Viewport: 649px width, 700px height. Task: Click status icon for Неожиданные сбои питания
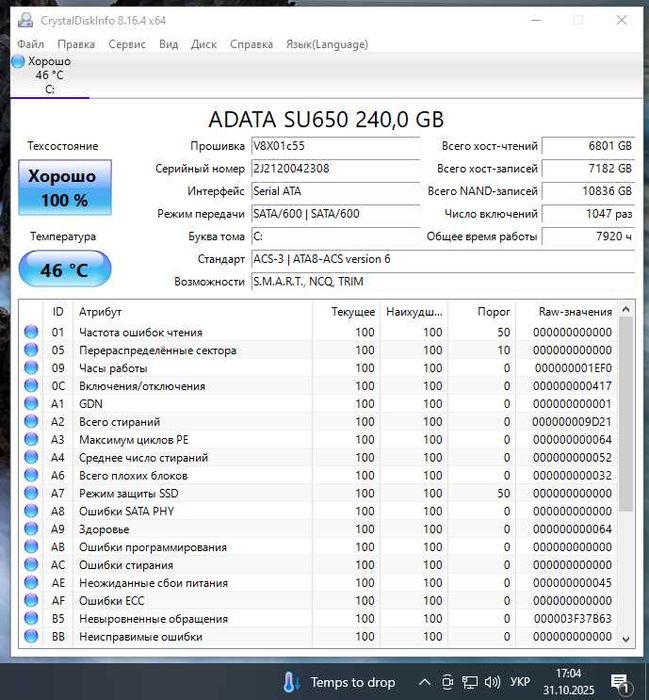pyautogui.click(x=31, y=582)
